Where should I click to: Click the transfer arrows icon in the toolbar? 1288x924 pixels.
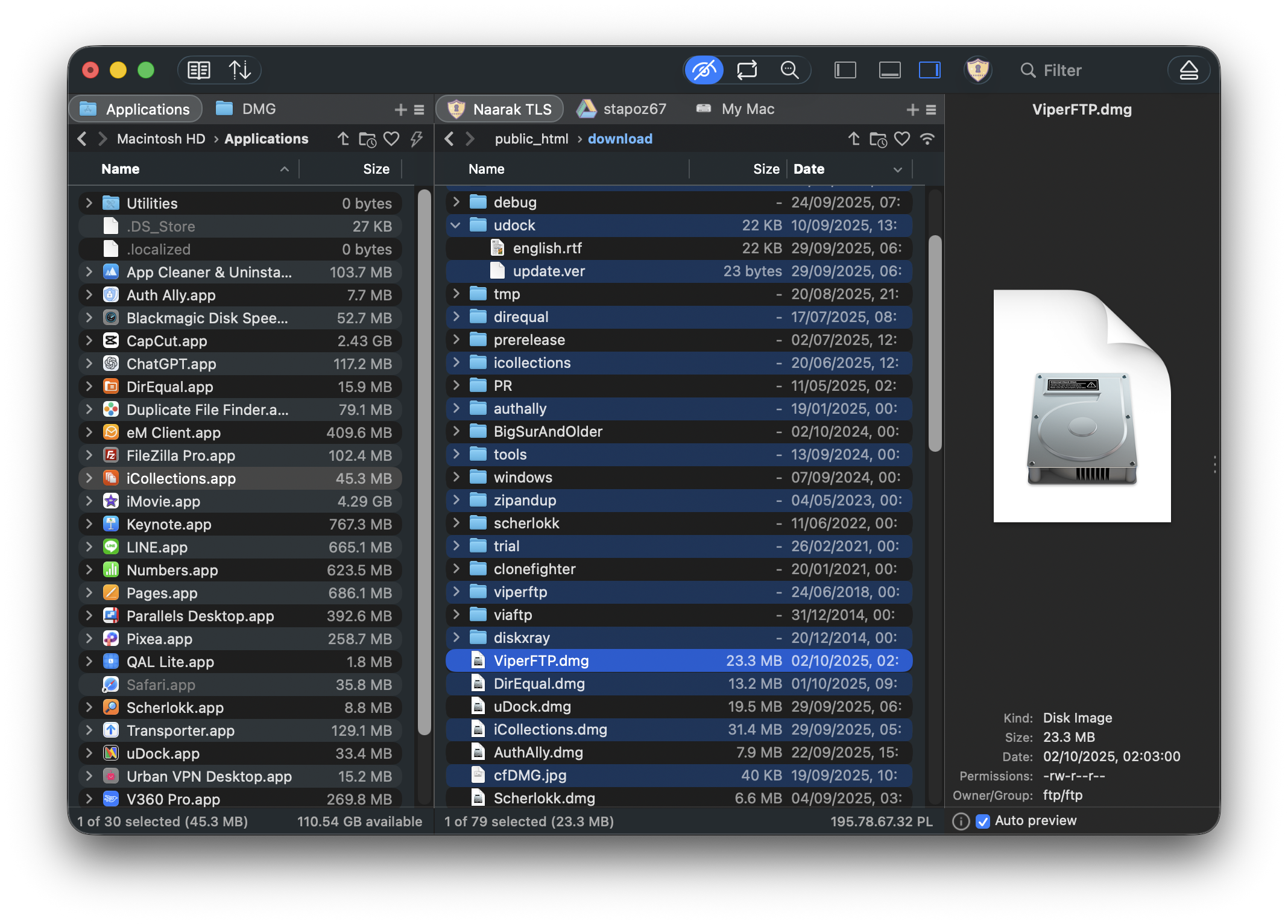240,71
